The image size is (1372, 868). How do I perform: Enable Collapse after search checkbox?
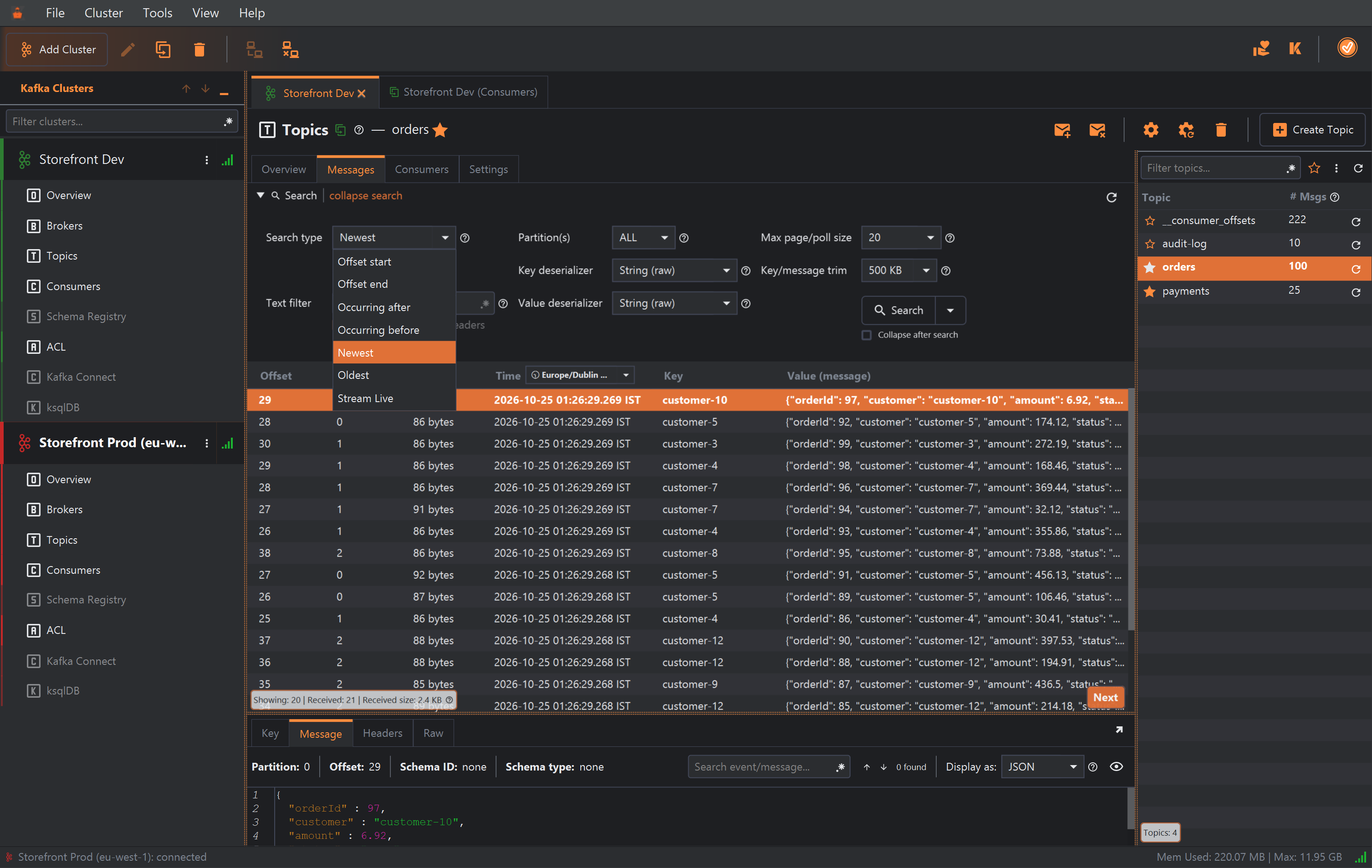[866, 335]
